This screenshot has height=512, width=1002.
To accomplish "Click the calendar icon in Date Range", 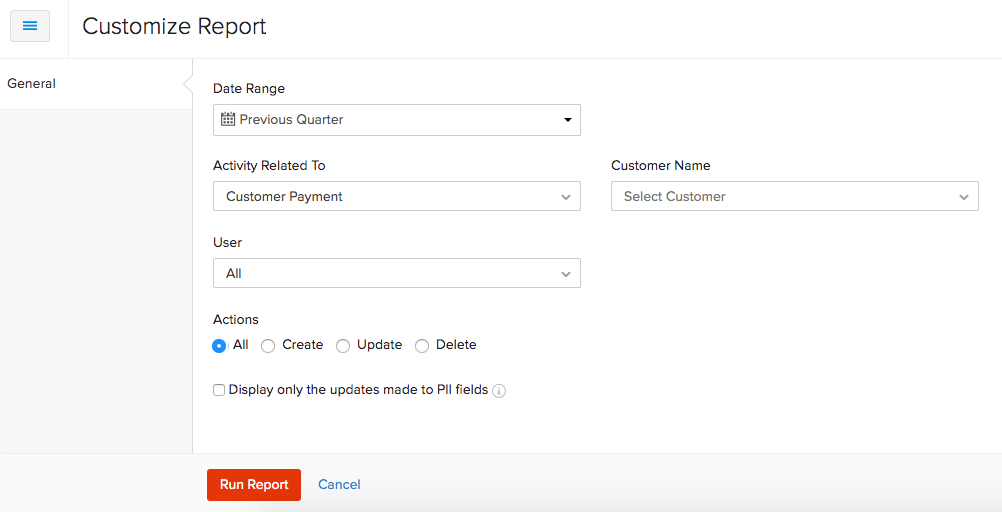I will point(228,119).
